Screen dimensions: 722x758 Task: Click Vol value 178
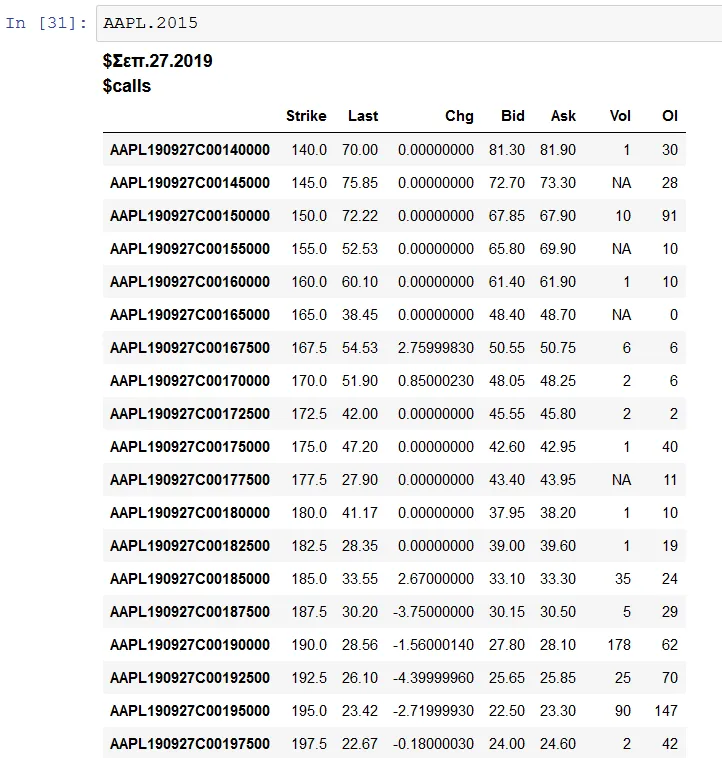pos(619,645)
